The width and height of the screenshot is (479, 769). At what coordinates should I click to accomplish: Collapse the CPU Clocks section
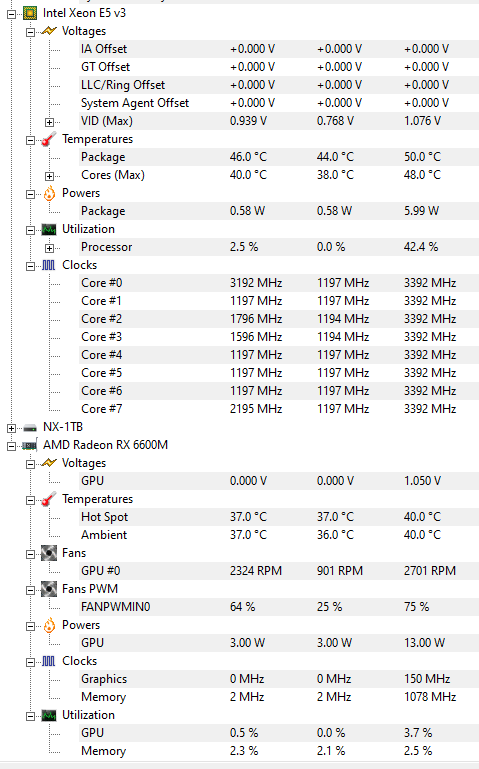30,266
